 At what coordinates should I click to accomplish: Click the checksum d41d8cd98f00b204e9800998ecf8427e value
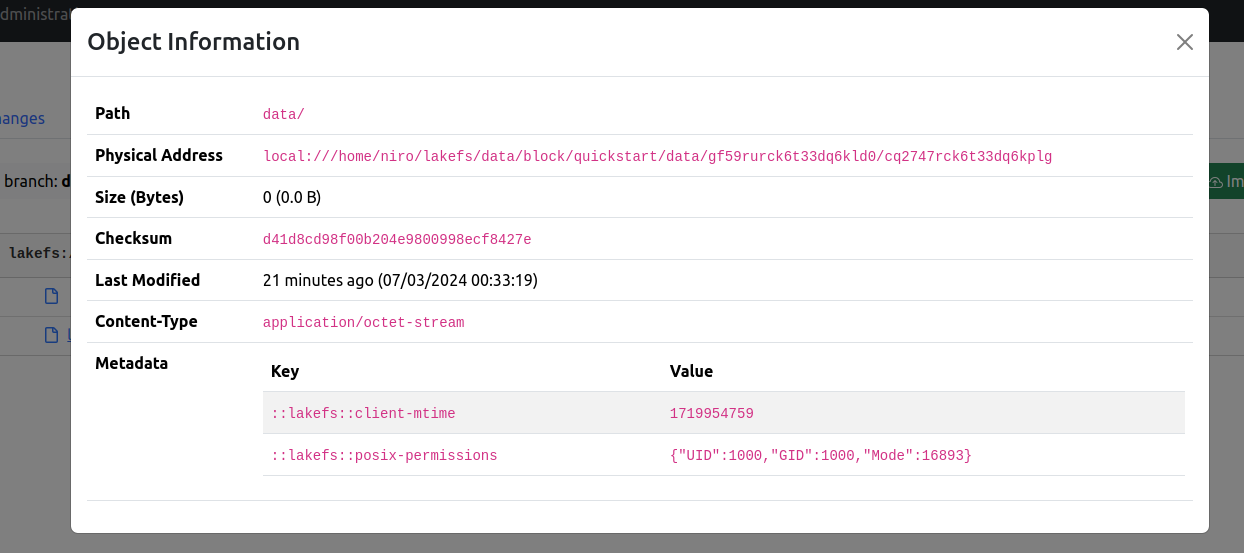397,239
